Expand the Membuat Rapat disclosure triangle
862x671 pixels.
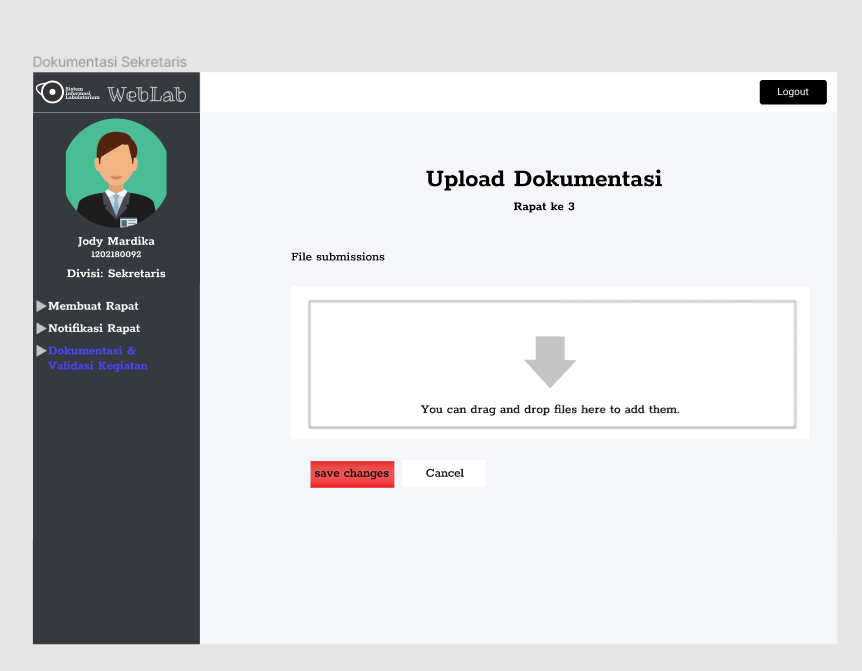coord(40,306)
